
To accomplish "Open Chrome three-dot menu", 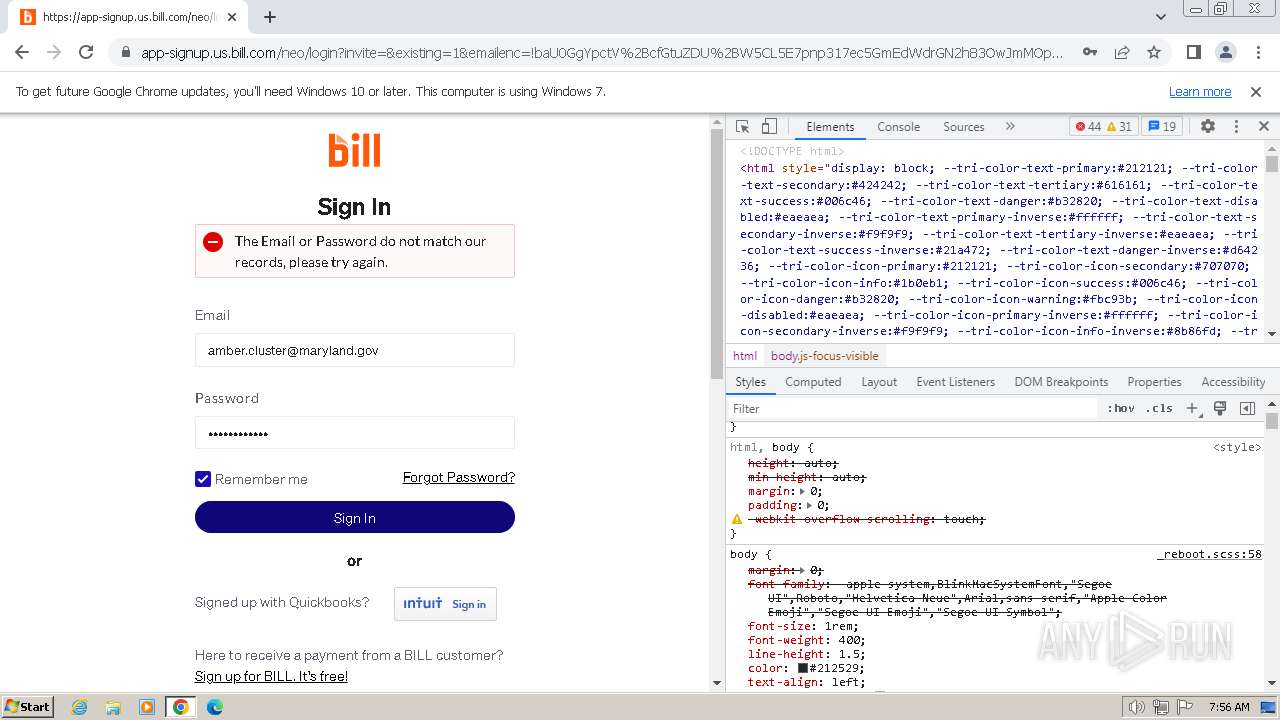I will [x=1257, y=52].
